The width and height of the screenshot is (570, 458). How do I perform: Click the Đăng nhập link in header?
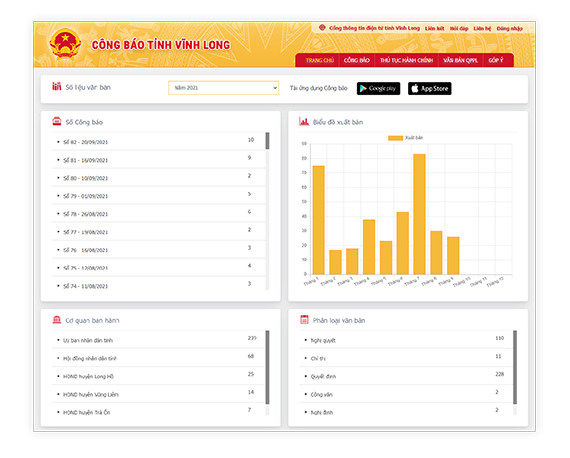point(510,28)
